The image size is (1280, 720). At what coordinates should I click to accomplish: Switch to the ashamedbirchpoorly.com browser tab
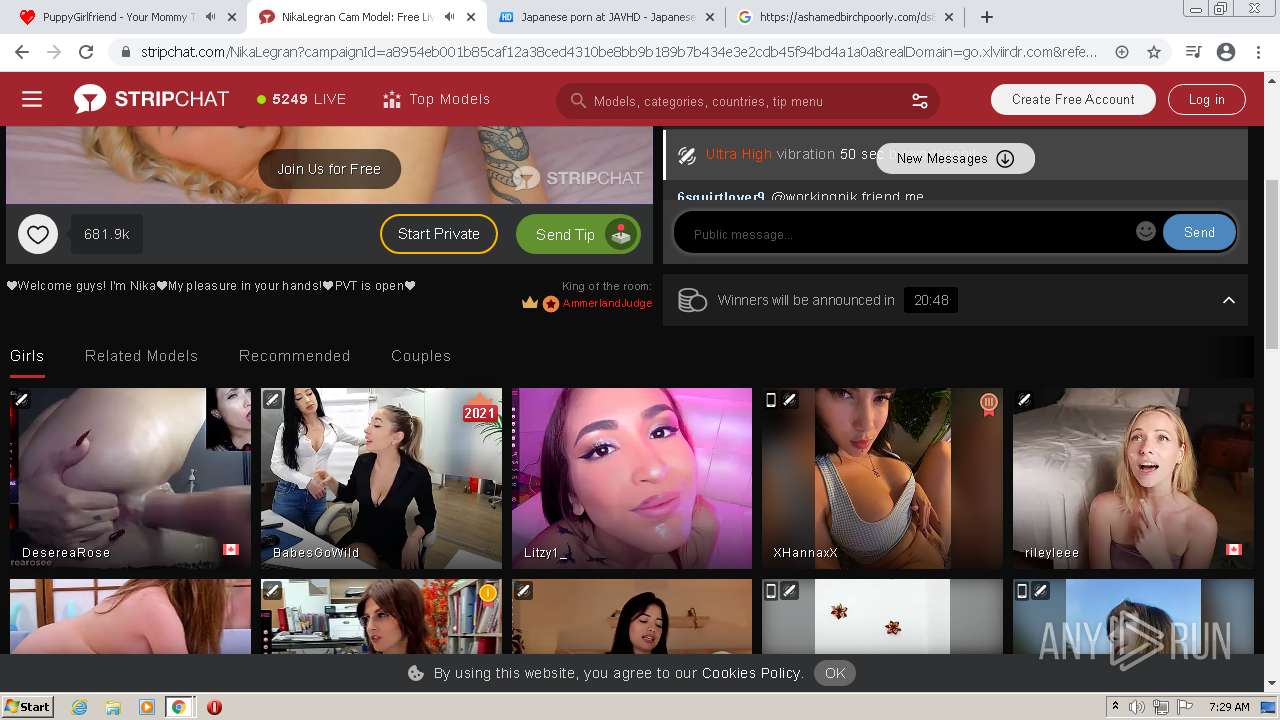click(x=846, y=17)
